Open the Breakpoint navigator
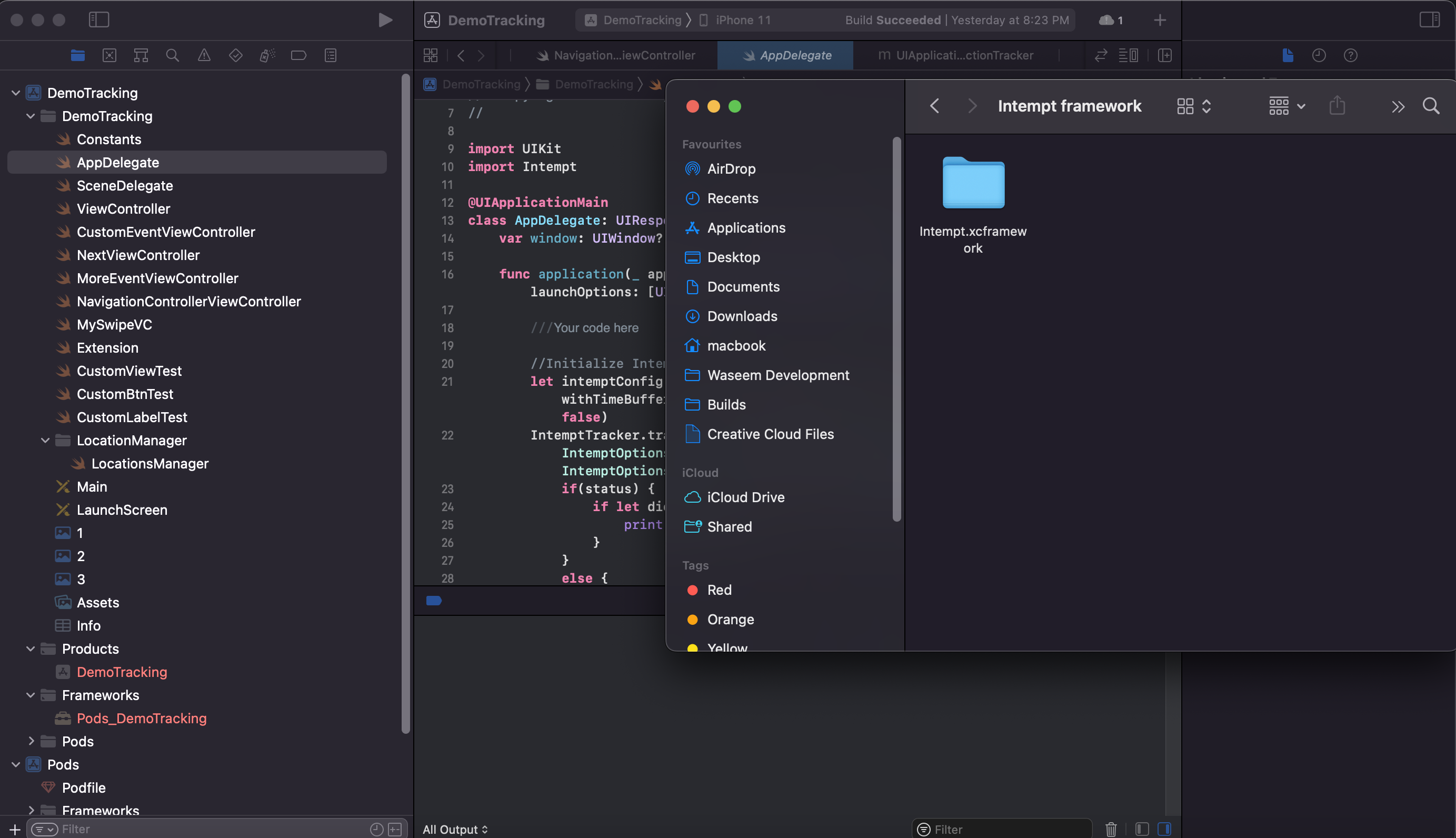The height and width of the screenshot is (838, 1456). pyautogui.click(x=298, y=55)
